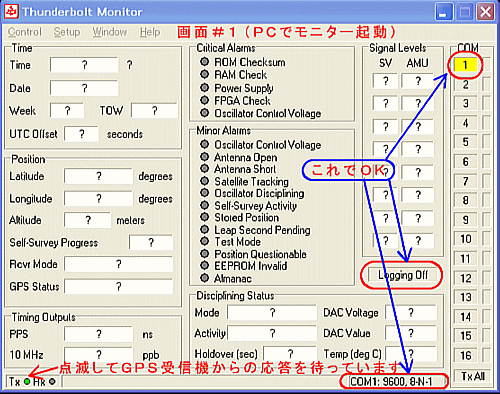This screenshot has height=394, width=500.
Task: Select COM port 7 button
Action: pos(465,181)
